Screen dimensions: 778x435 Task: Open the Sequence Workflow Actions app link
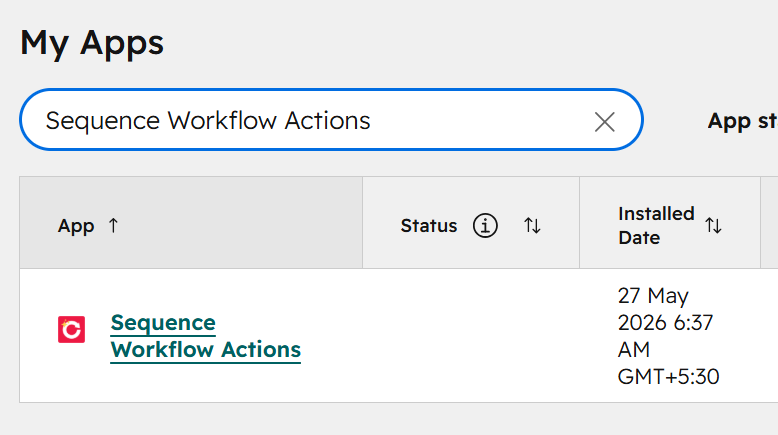(205, 336)
